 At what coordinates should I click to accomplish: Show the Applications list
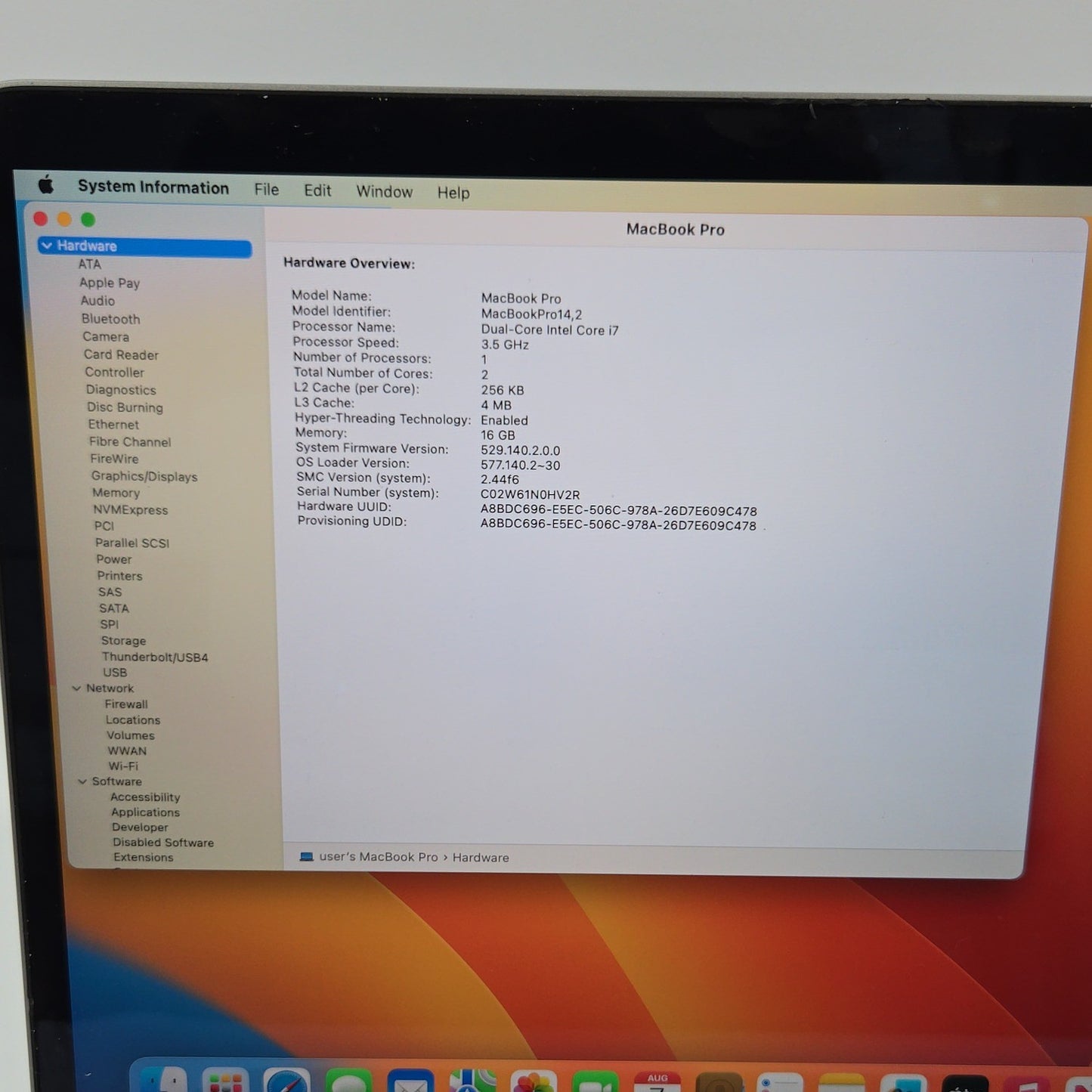(x=146, y=812)
